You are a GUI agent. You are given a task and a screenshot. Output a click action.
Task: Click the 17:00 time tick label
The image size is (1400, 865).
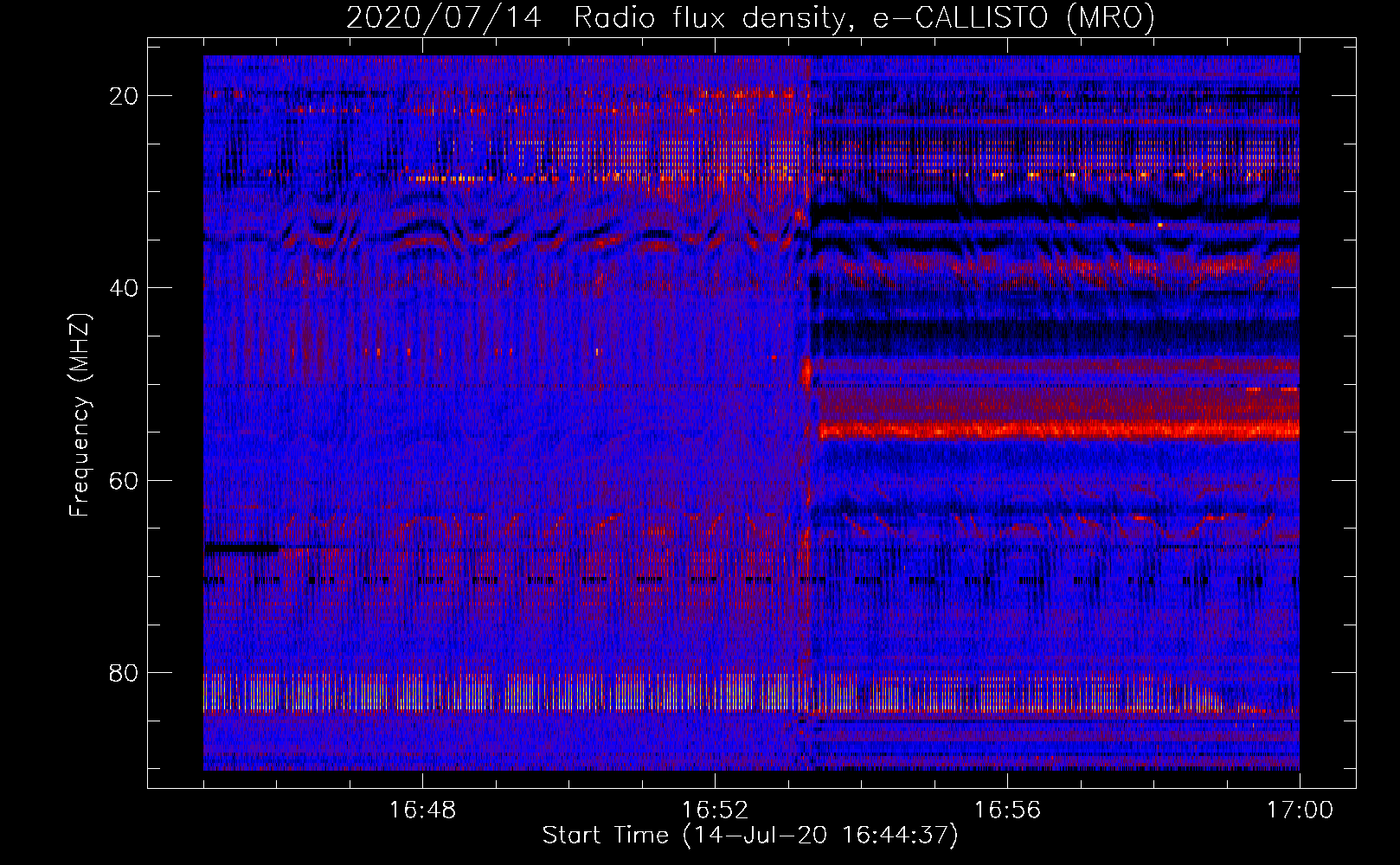click(x=1300, y=811)
